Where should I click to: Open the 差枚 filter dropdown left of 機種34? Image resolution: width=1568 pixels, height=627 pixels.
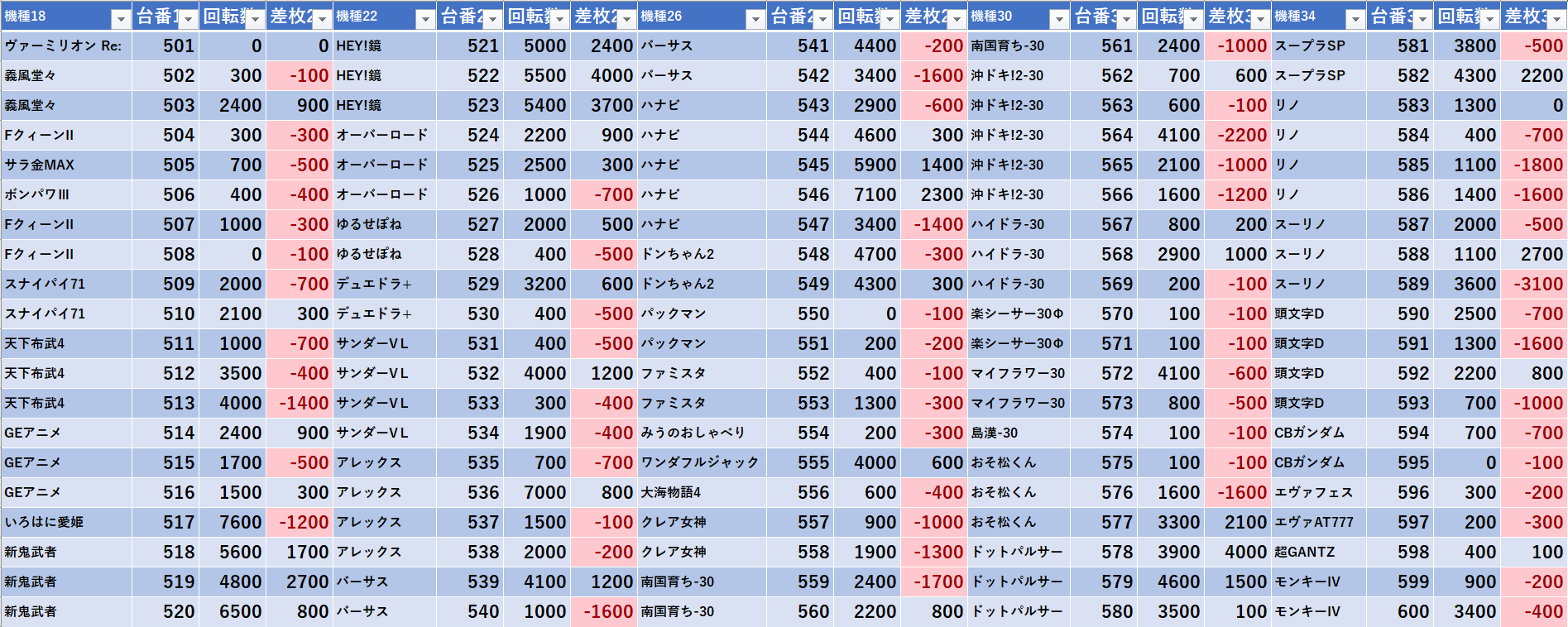tap(1261, 19)
